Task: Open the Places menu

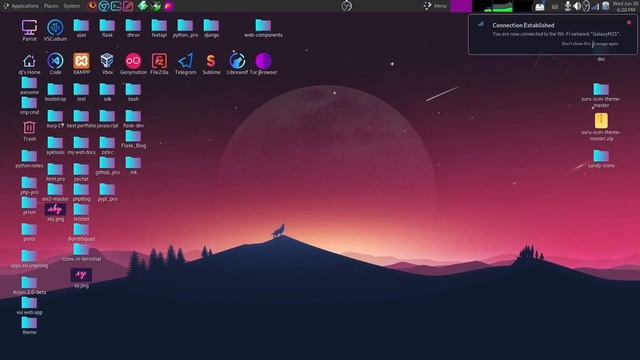Action: pos(51,6)
